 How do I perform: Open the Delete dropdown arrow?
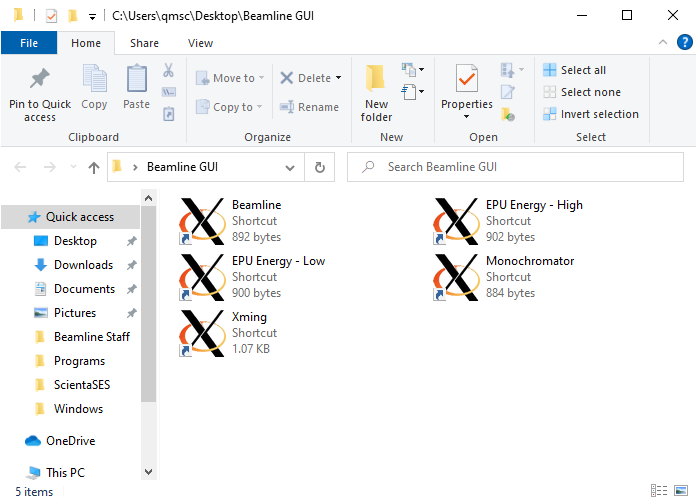click(x=339, y=78)
